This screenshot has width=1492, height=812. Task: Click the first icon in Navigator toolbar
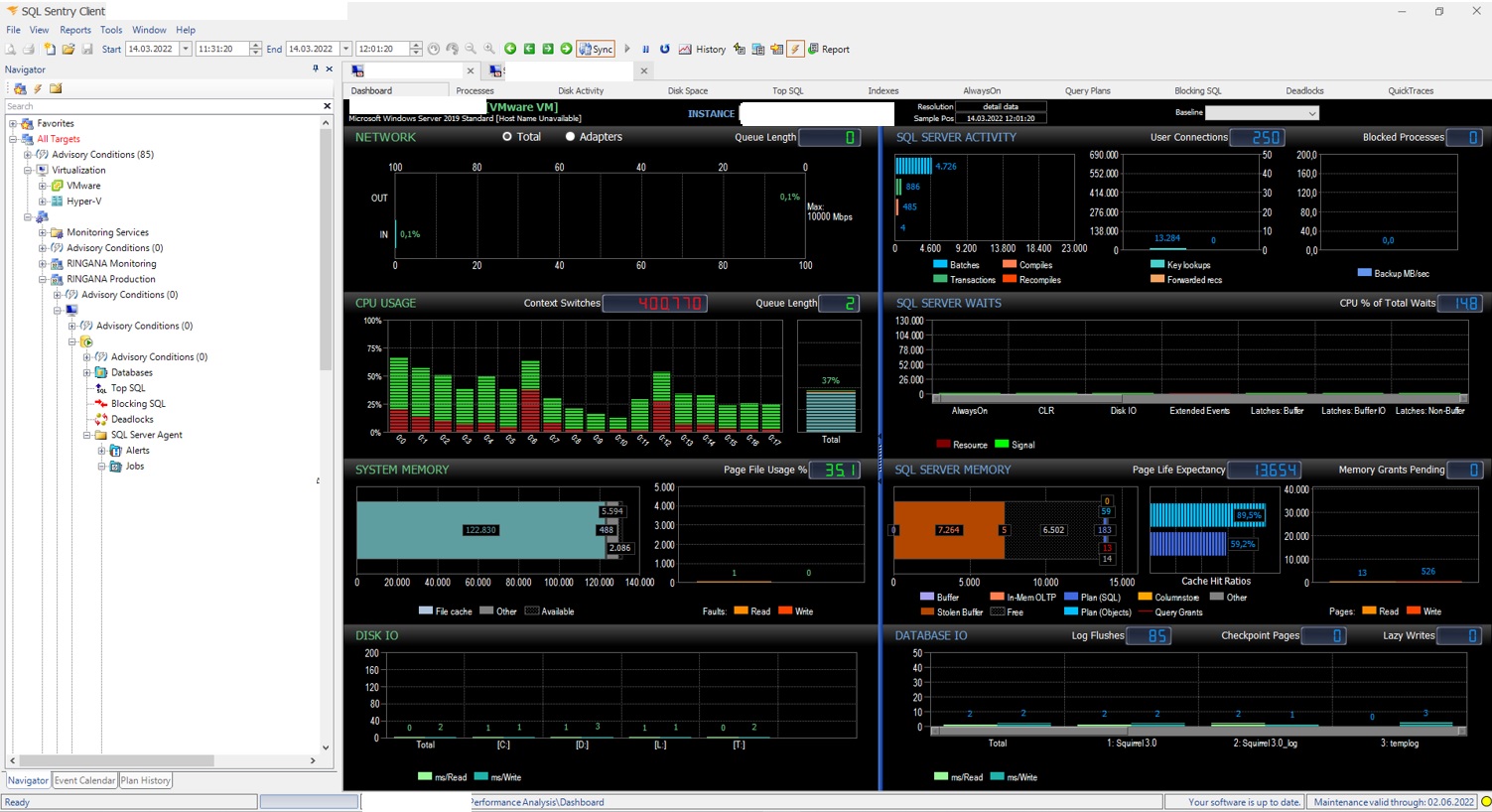tap(20, 88)
